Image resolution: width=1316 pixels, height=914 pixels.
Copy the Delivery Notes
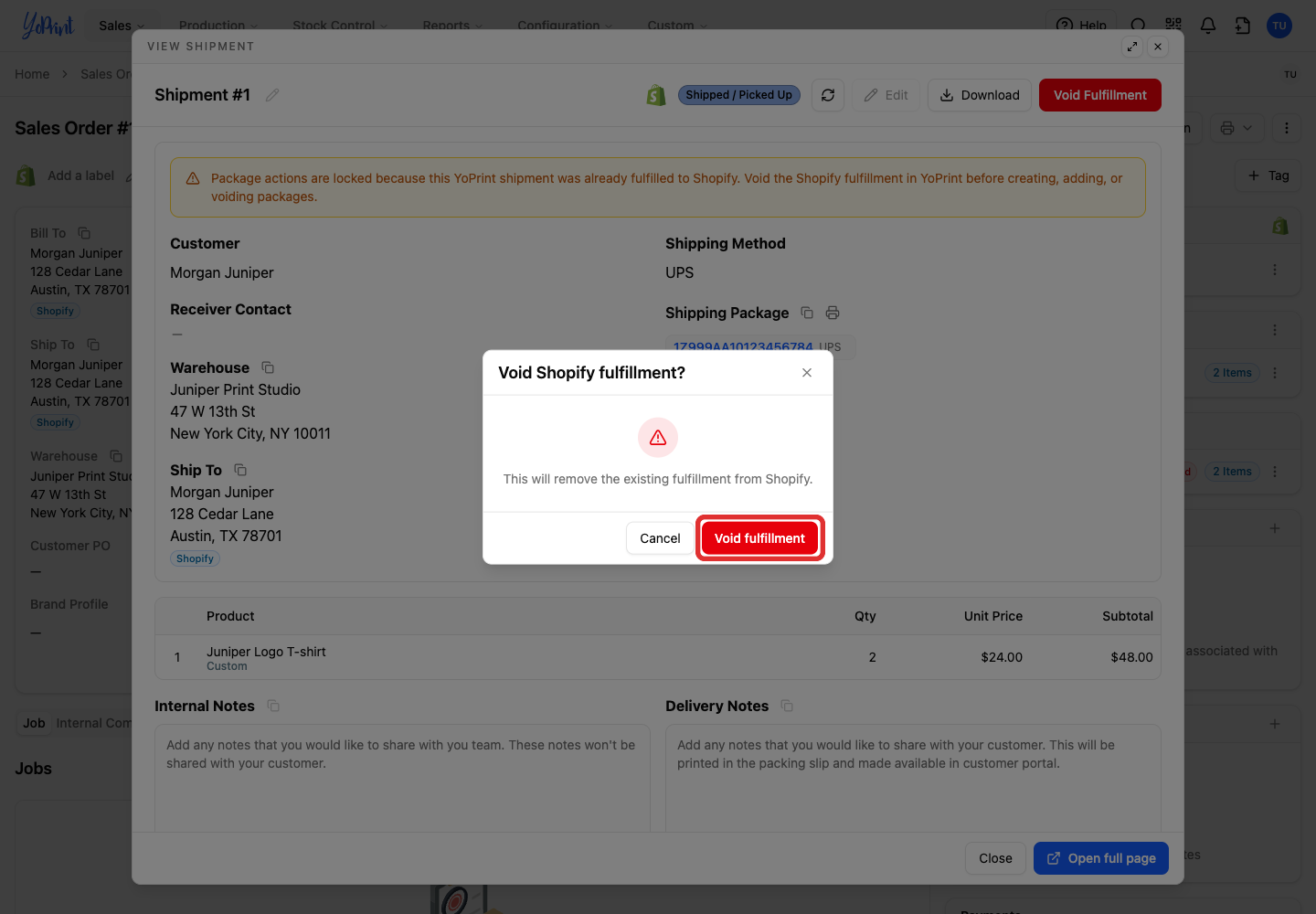tap(787, 706)
